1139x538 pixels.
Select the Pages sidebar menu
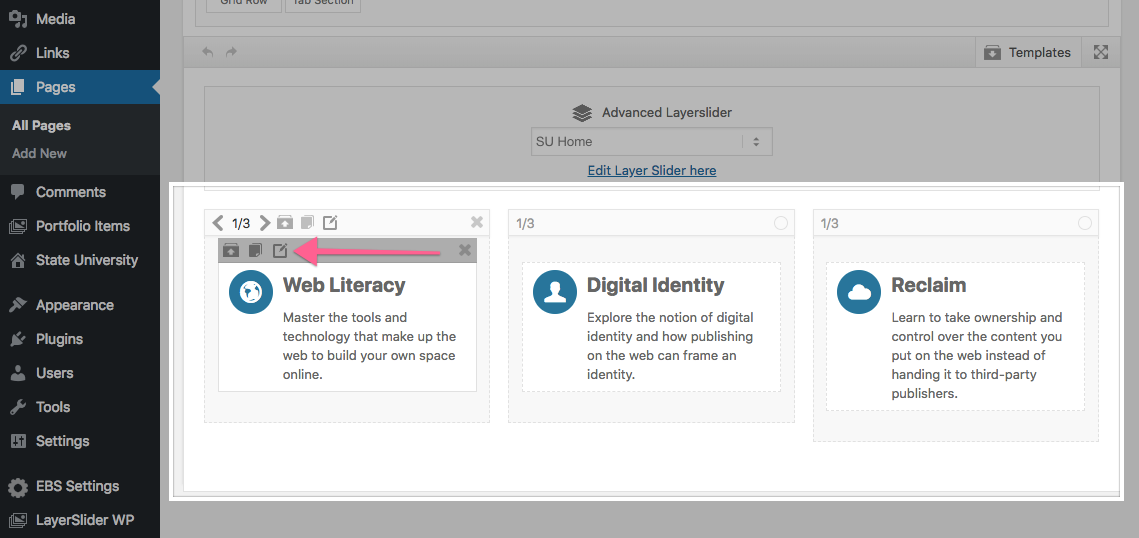click(x=80, y=87)
